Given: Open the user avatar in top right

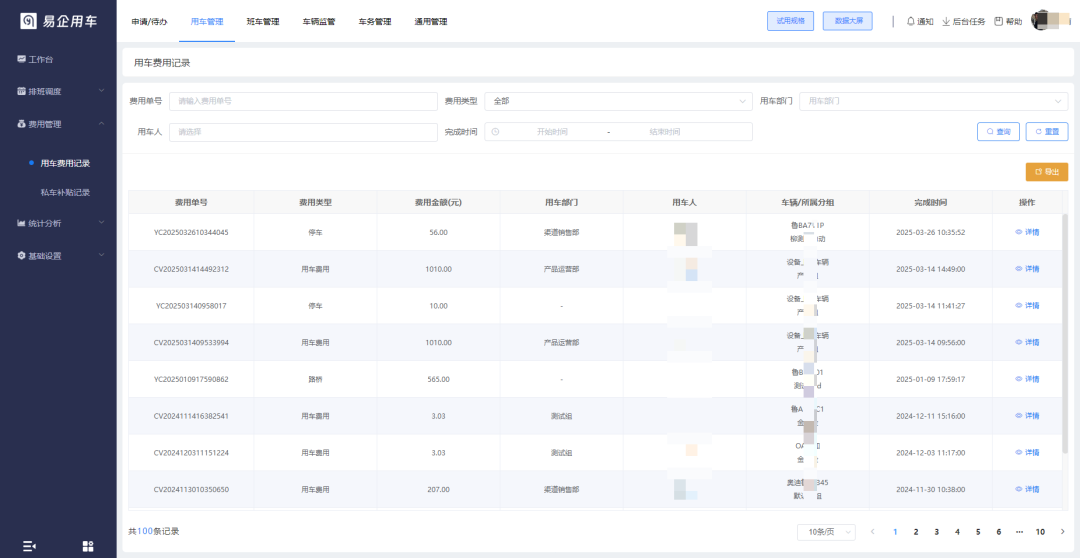Looking at the screenshot, I should pyautogui.click(x=1050, y=21).
